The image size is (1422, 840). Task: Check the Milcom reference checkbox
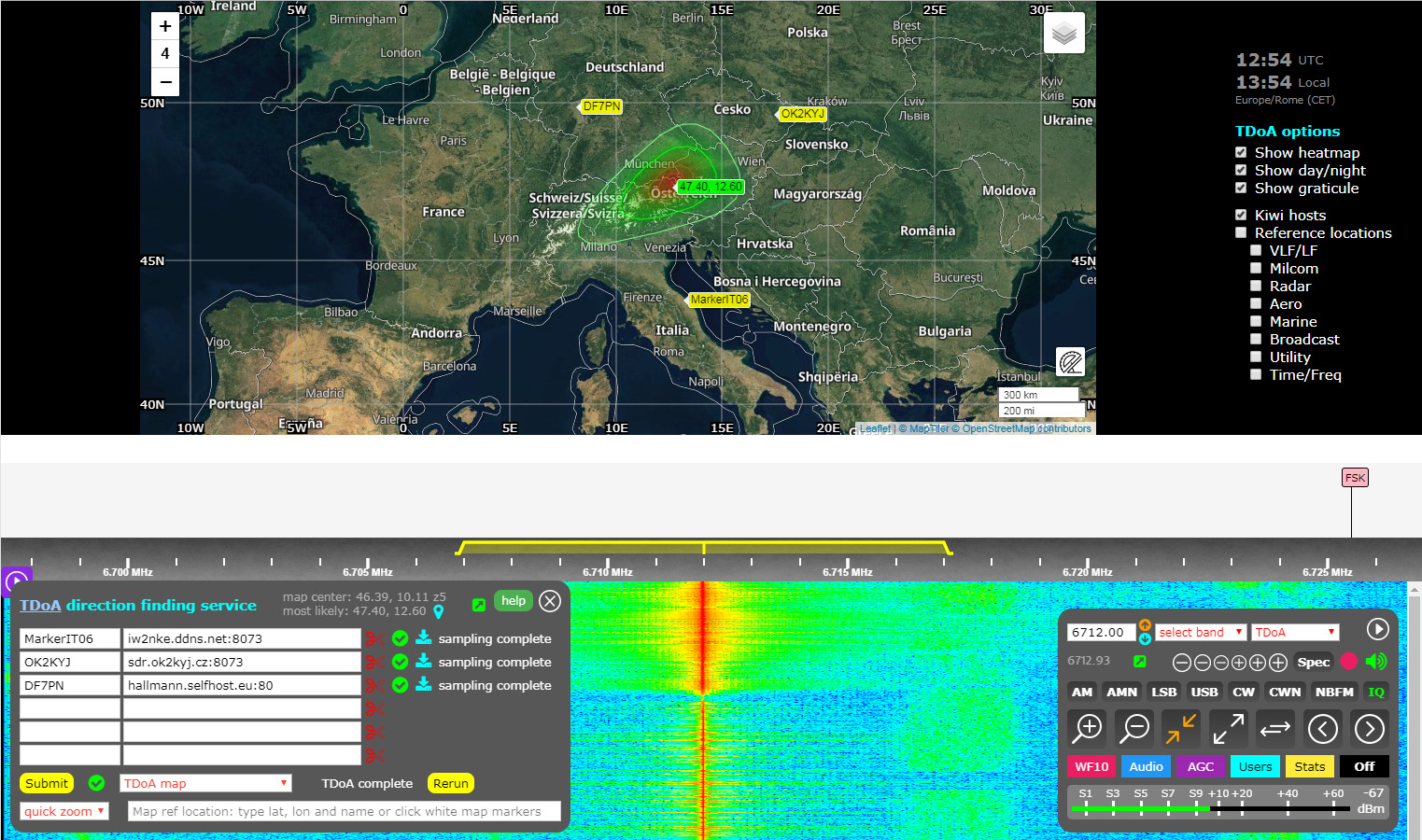tap(1256, 268)
